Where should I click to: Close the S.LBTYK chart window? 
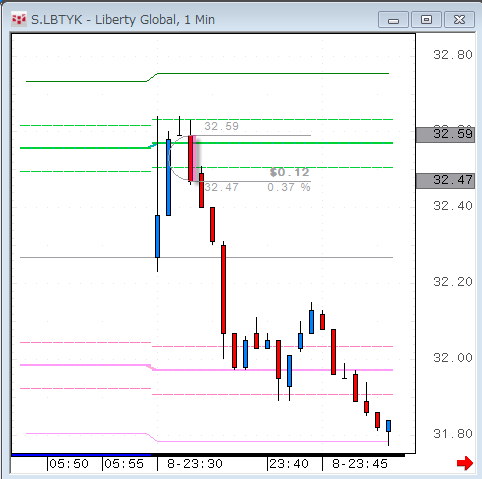click(x=459, y=20)
